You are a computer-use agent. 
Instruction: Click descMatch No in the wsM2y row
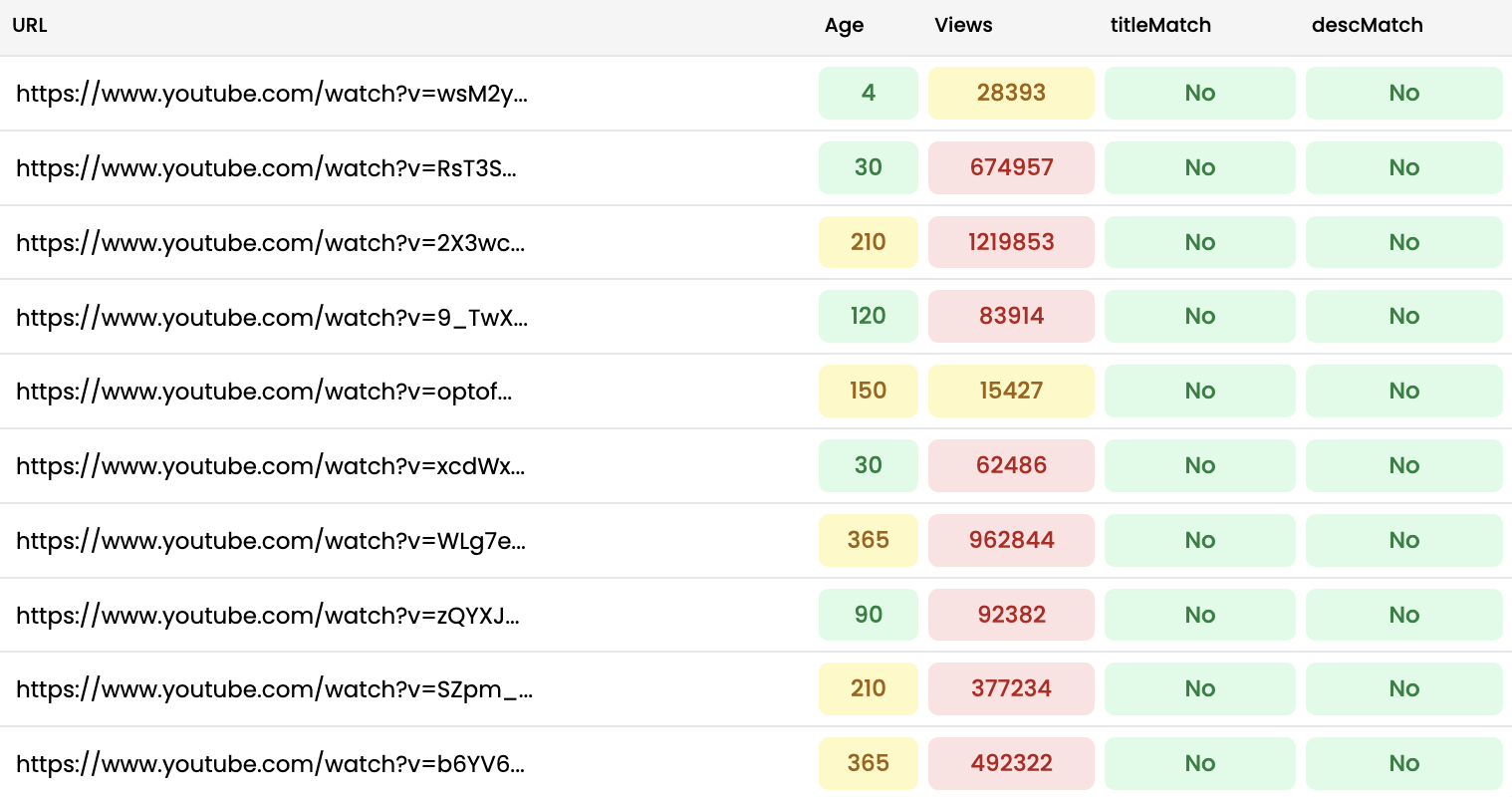1404,94
